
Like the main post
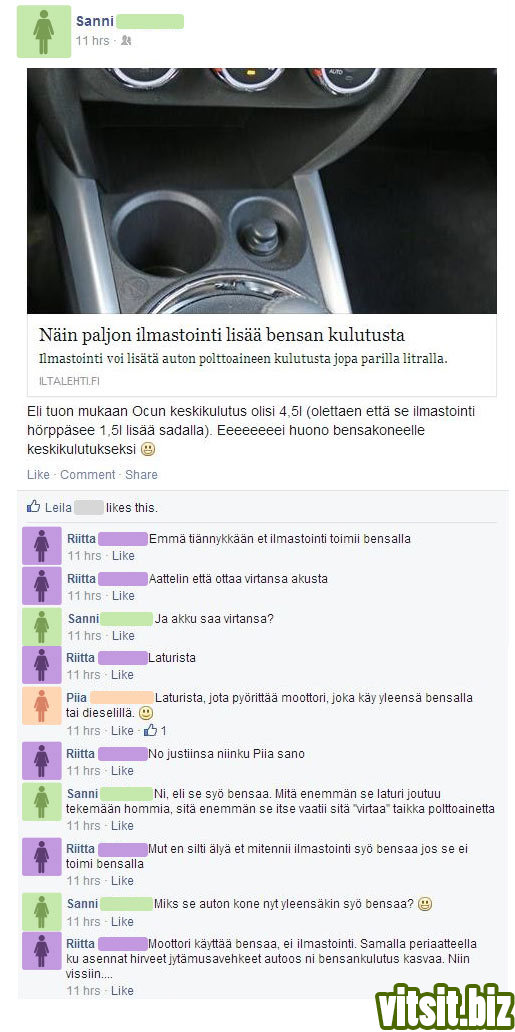click(38, 475)
